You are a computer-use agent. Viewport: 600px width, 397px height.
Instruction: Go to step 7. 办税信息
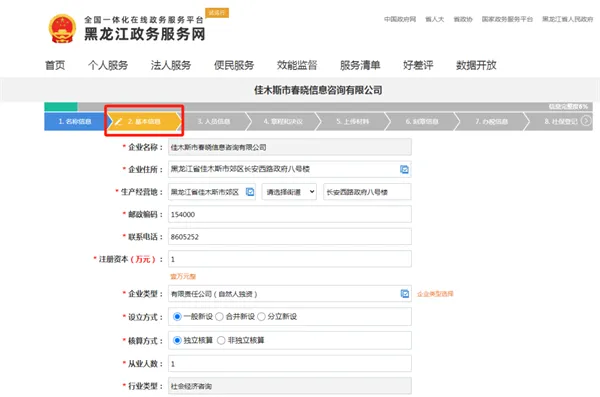(491, 121)
